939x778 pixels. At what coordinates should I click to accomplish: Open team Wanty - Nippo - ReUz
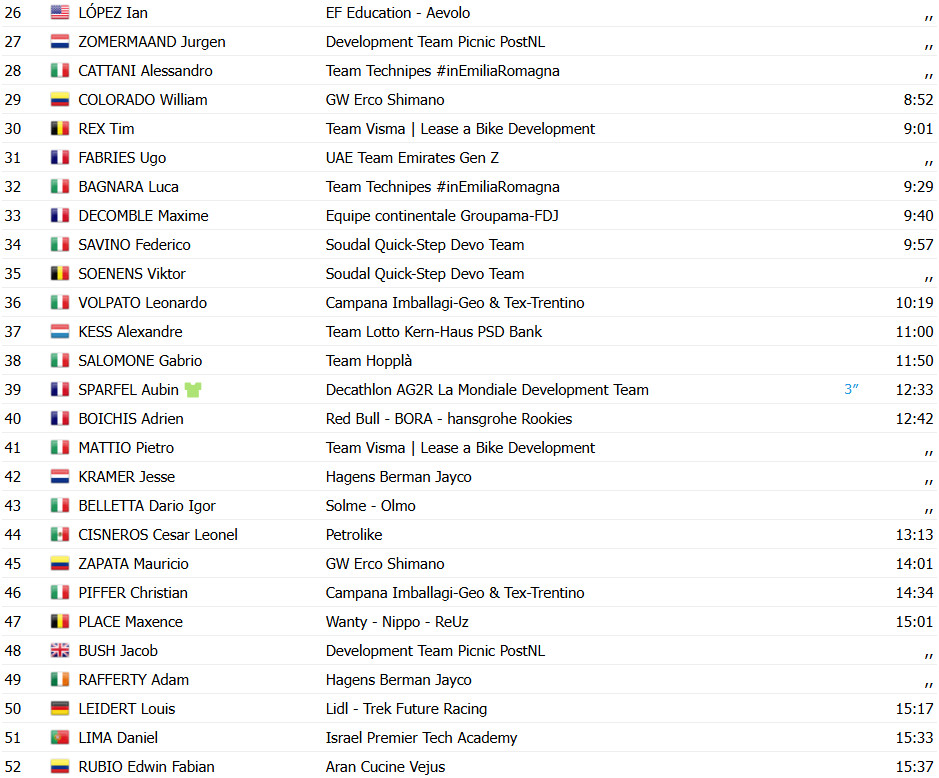pos(396,622)
